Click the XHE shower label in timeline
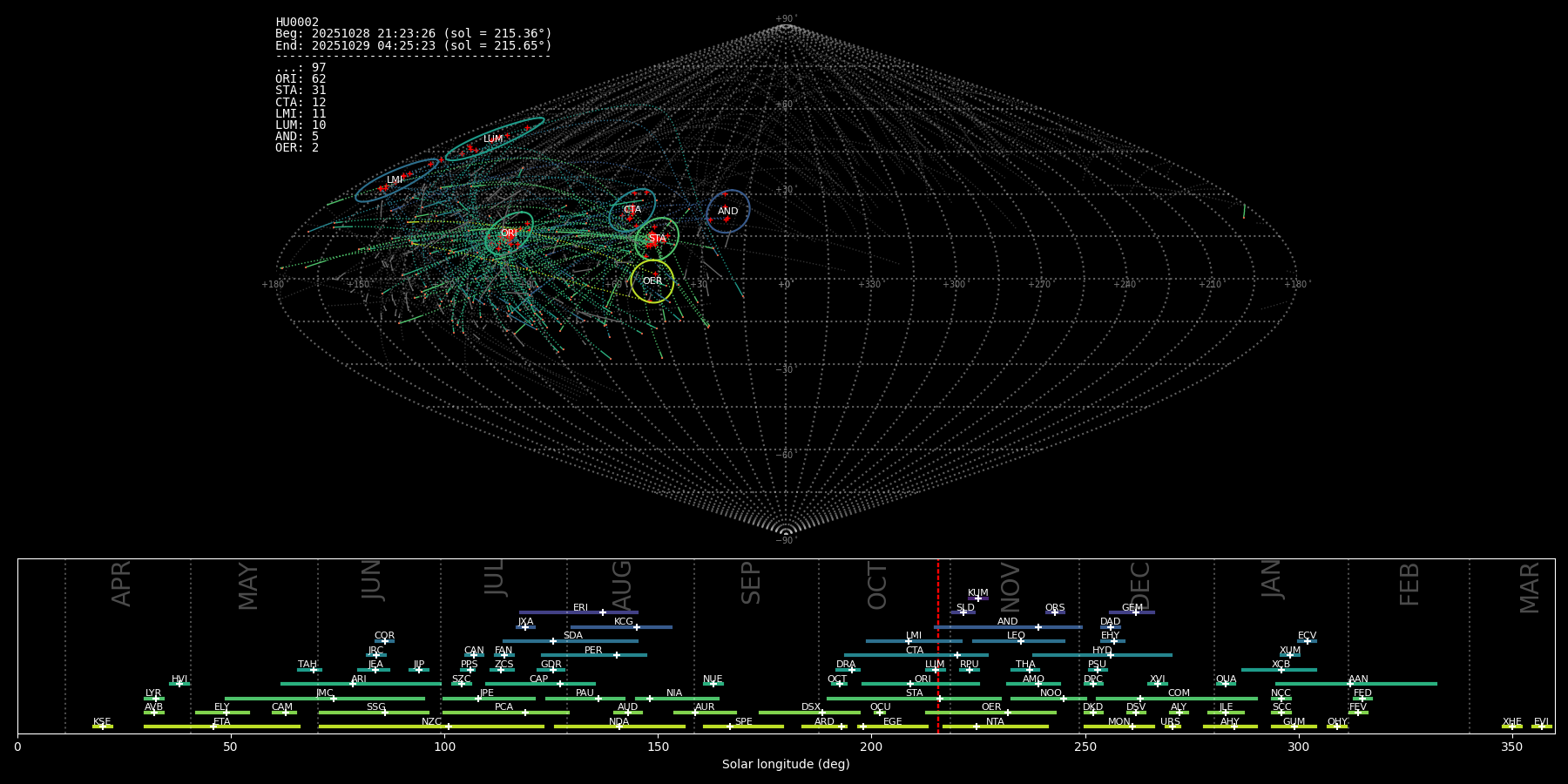 coord(1512,722)
